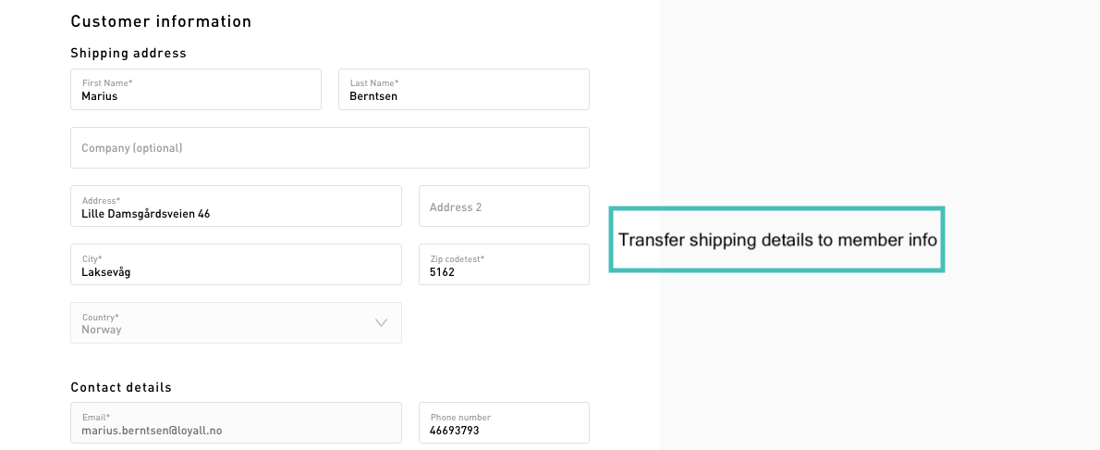Click the City field containing Laksevåg
The width and height of the screenshot is (1100, 450).
point(235,265)
